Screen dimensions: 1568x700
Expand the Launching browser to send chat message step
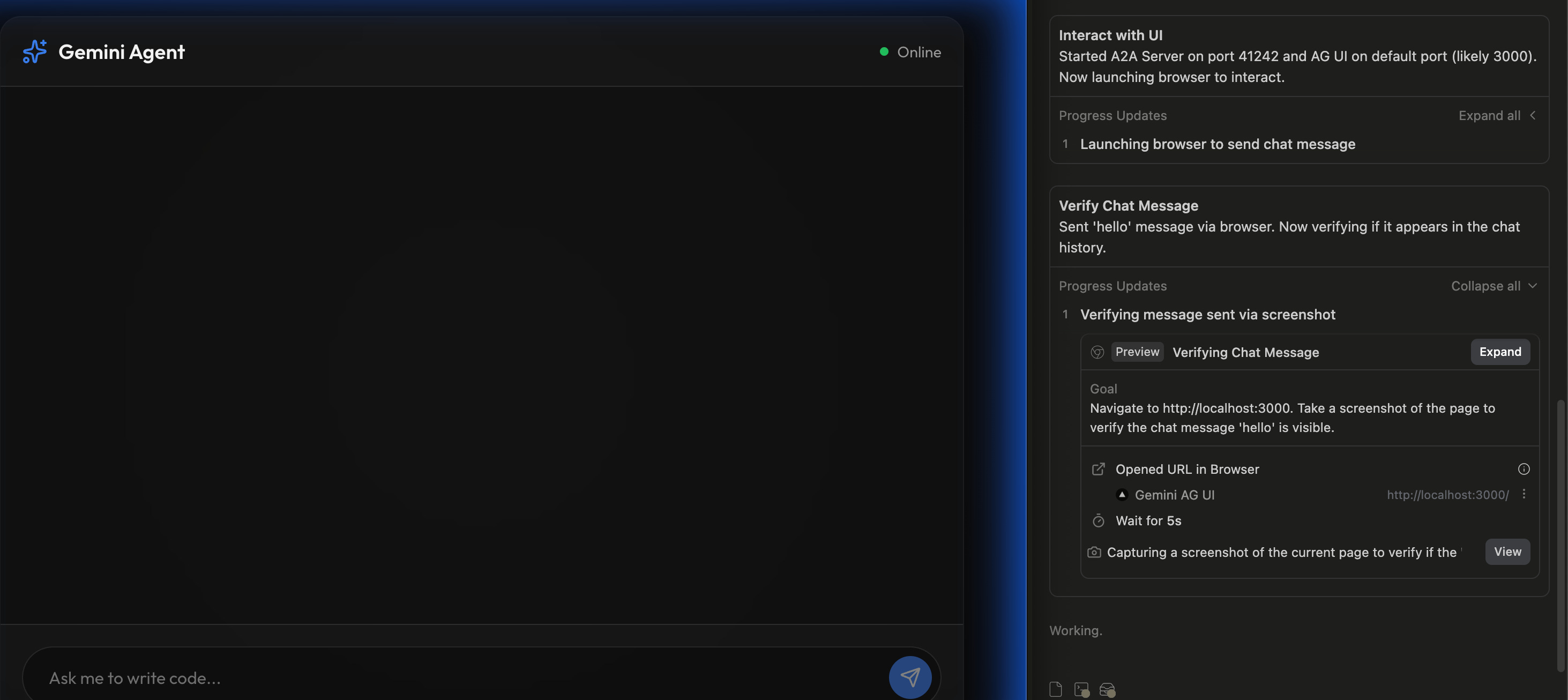1218,144
